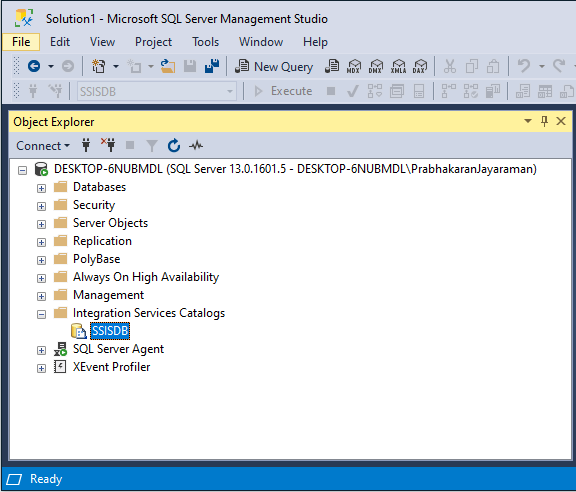Open the Tools menu
The image size is (576, 492).
[x=205, y=42]
